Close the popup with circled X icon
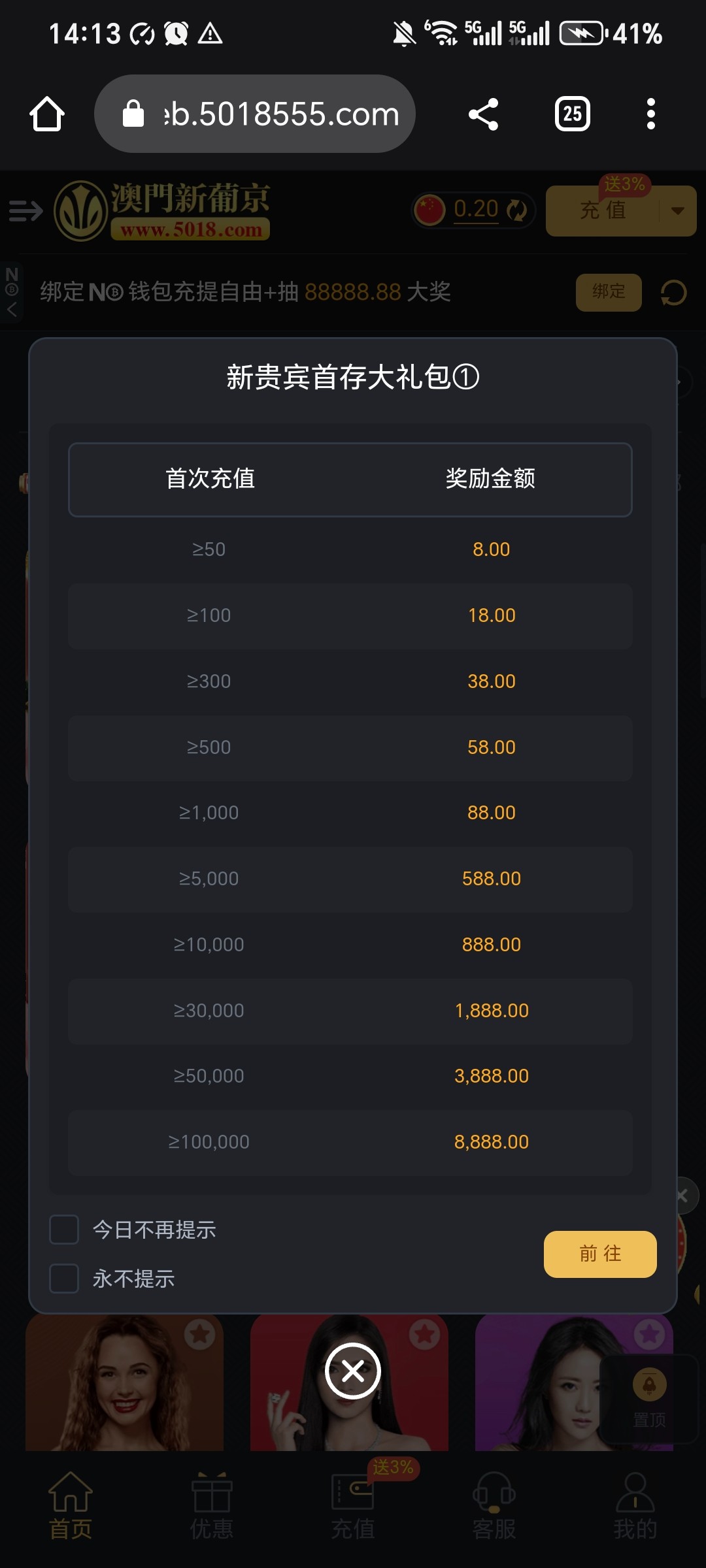The height and width of the screenshot is (1568, 706). 353,1371
